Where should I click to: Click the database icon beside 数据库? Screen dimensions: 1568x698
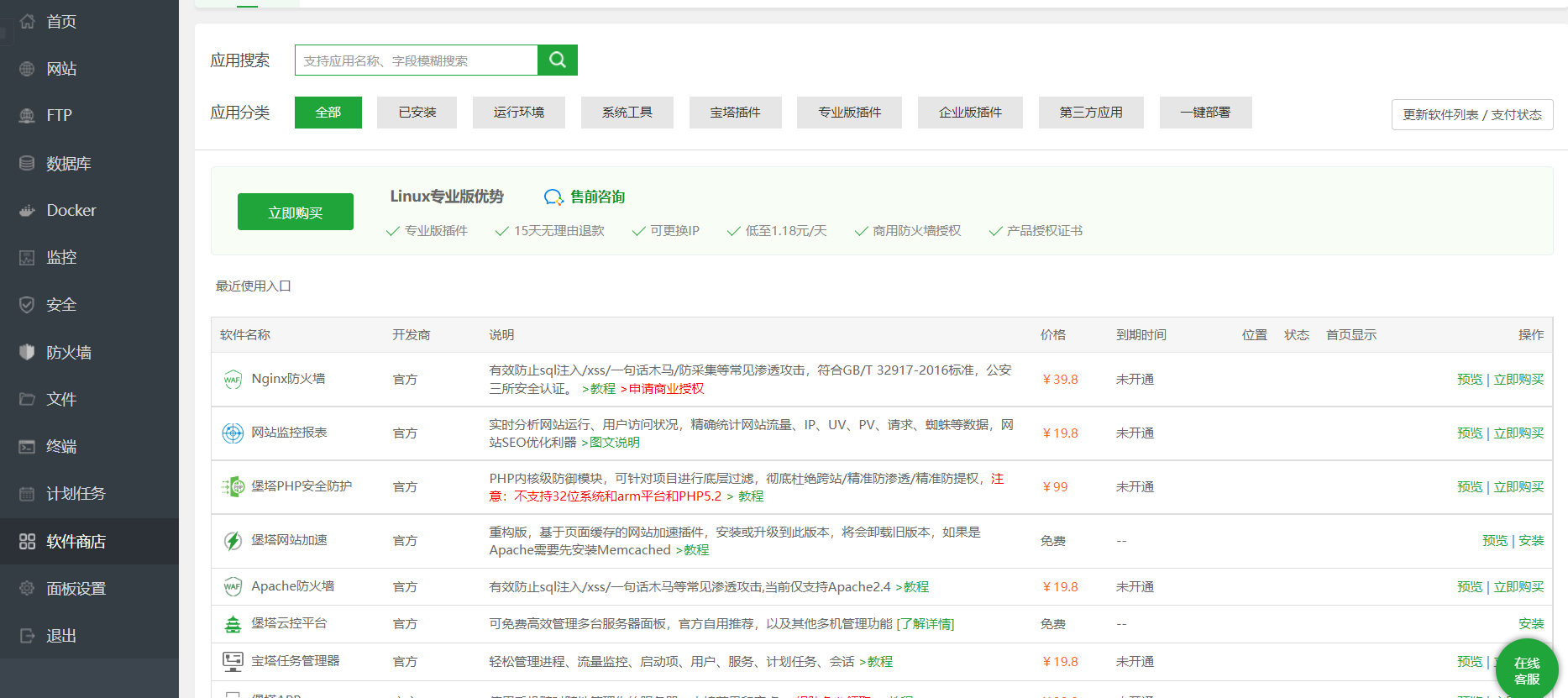pos(27,163)
